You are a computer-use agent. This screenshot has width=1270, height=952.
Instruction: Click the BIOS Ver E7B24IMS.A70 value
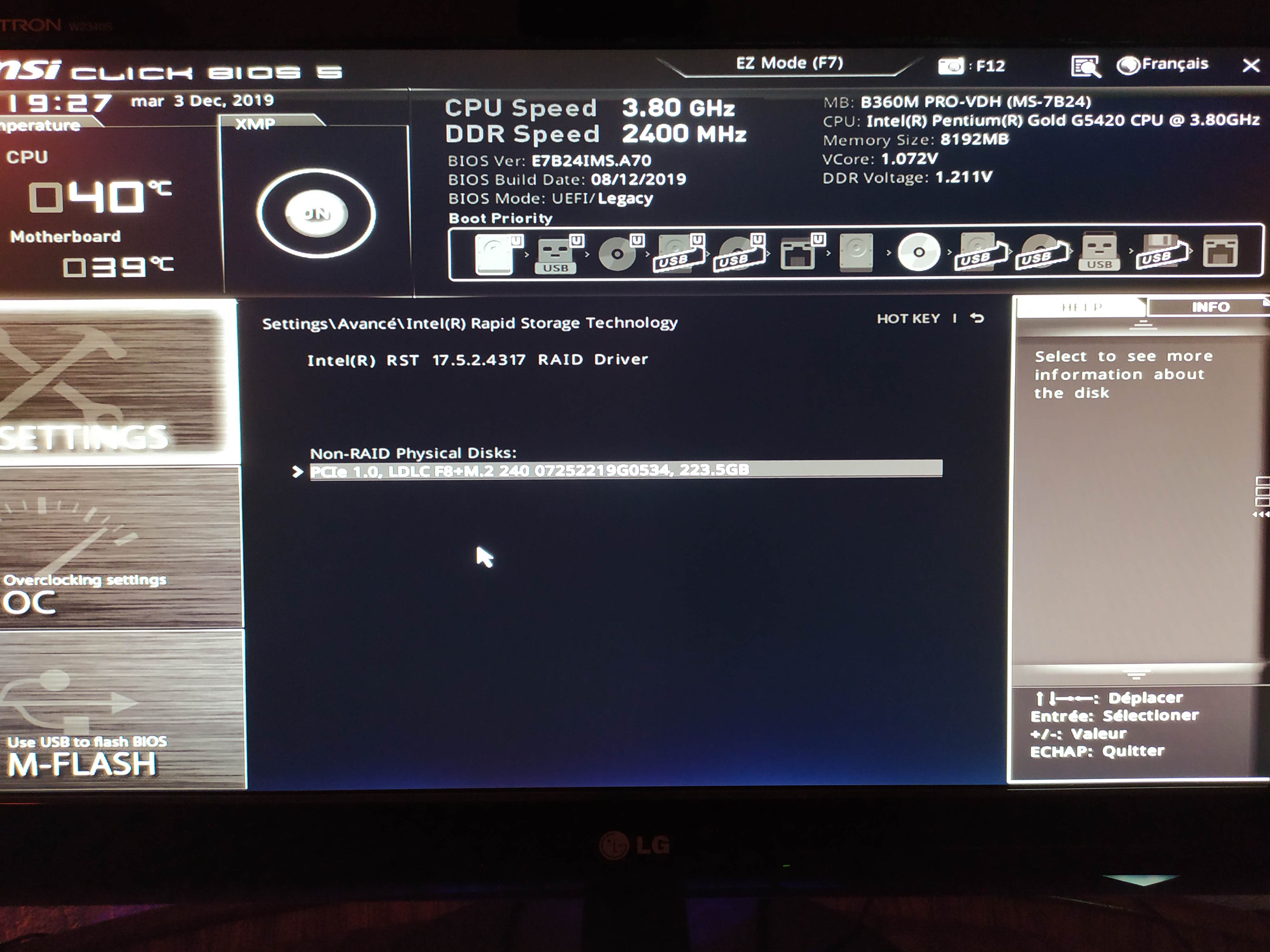[592, 161]
